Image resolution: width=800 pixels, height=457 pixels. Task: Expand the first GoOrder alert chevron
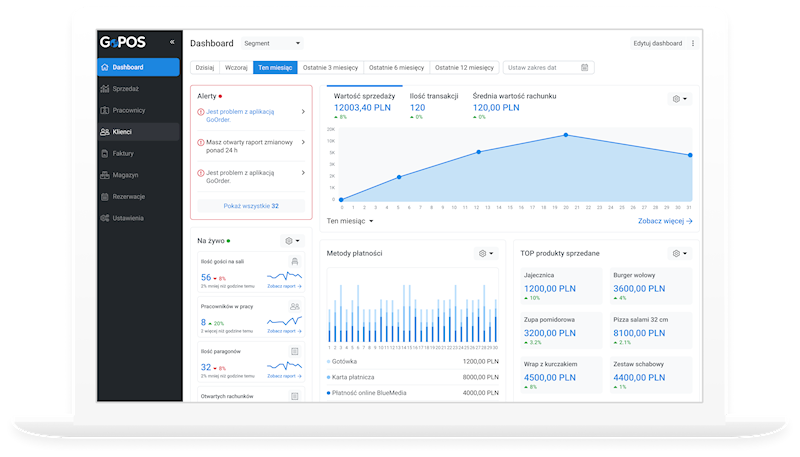pyautogui.click(x=303, y=112)
